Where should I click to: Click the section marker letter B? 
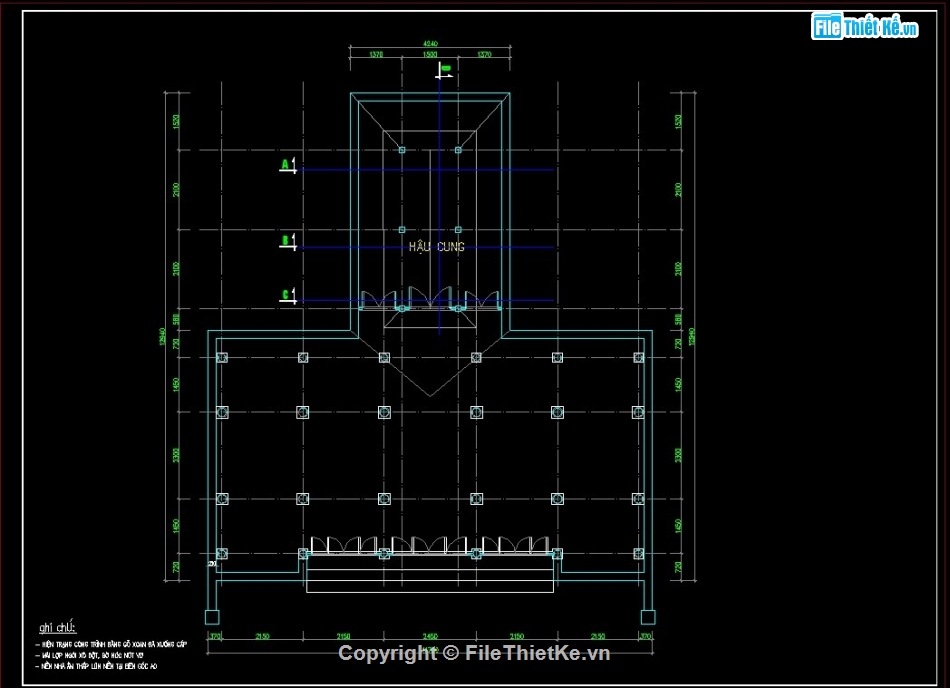[285, 240]
